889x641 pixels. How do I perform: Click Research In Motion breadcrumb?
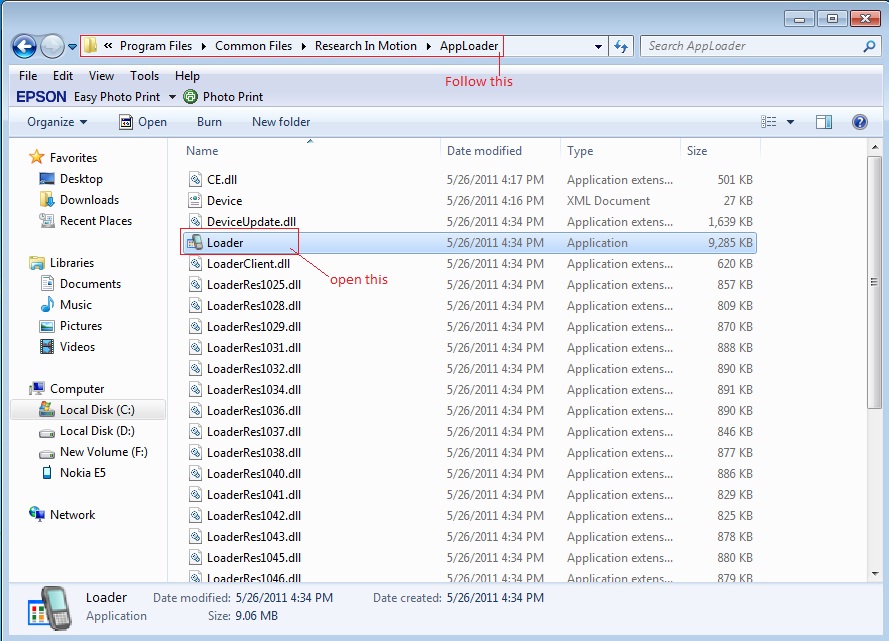point(366,46)
